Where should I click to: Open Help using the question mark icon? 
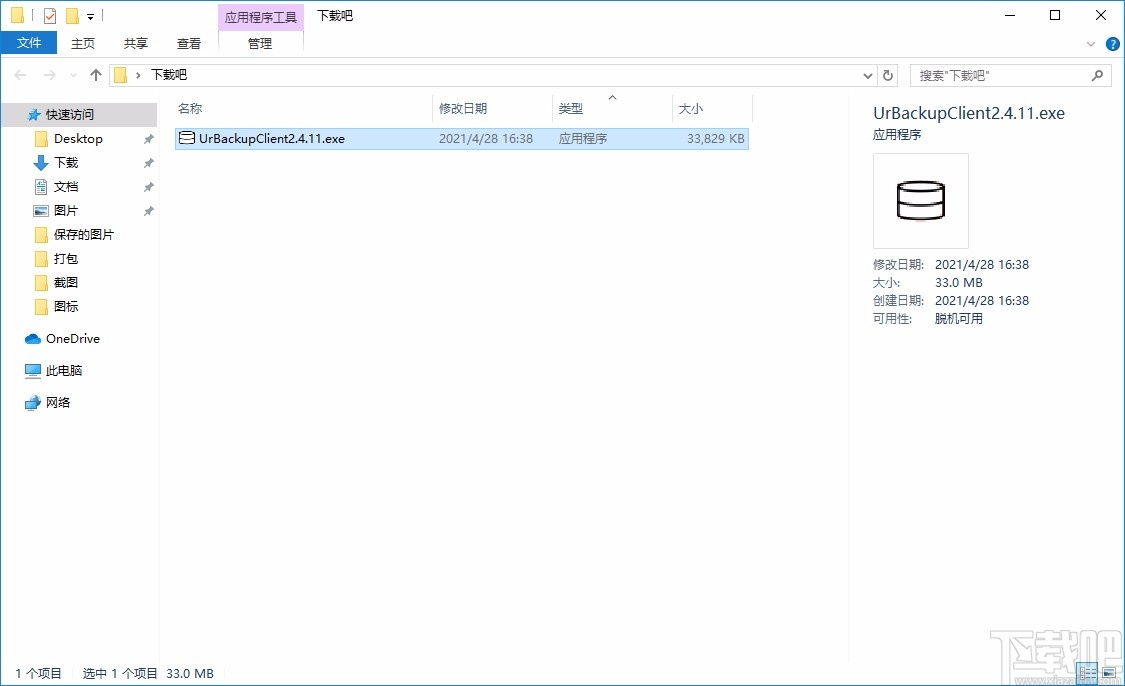1112,43
